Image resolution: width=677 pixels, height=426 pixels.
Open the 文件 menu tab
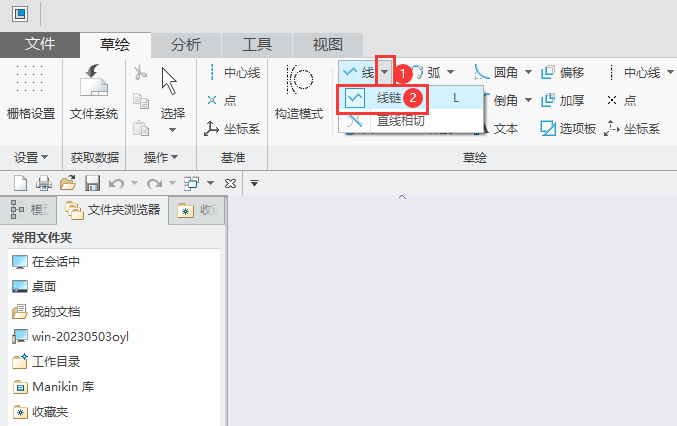40,44
